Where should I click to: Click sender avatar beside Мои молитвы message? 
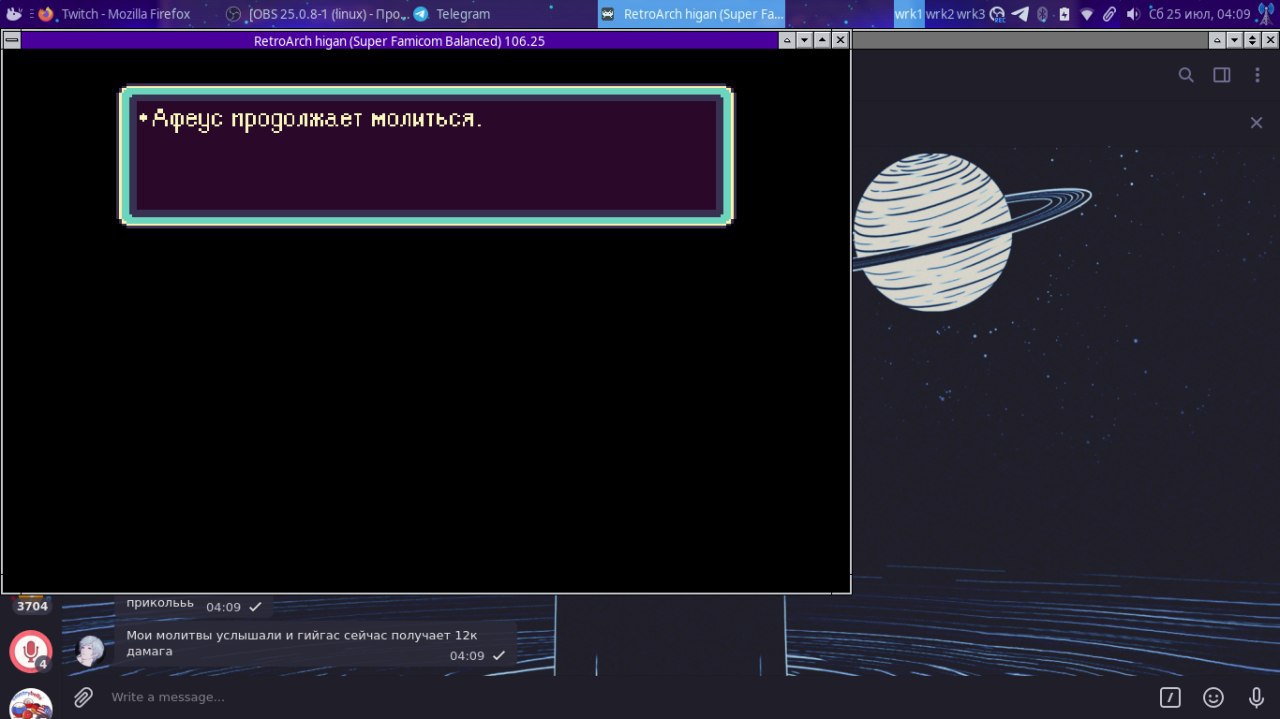[x=91, y=650]
